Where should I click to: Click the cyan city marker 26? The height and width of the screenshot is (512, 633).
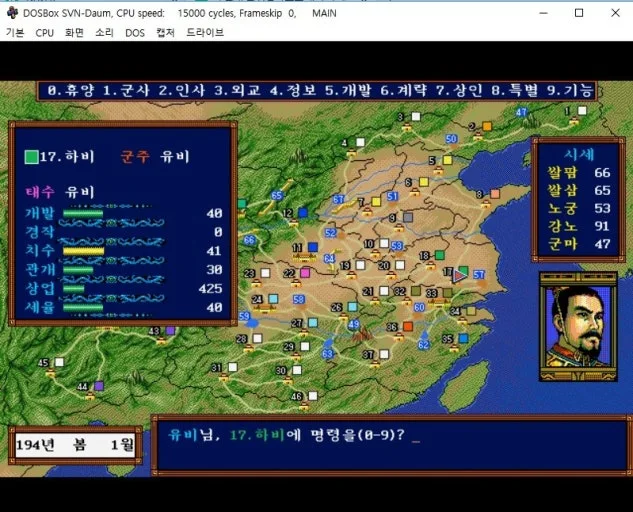[x=353, y=306]
